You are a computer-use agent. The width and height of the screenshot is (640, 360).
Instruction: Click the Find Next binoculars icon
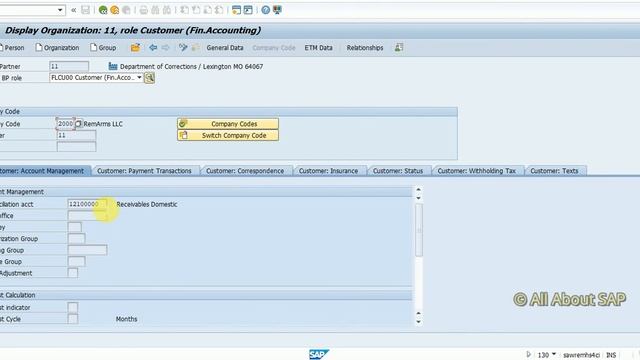coord(167,10)
